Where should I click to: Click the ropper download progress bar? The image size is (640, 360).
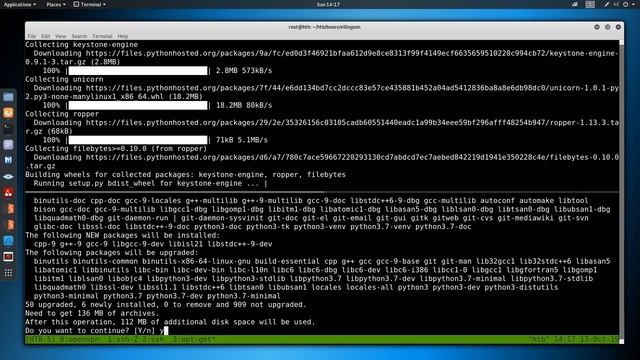tap(138, 140)
